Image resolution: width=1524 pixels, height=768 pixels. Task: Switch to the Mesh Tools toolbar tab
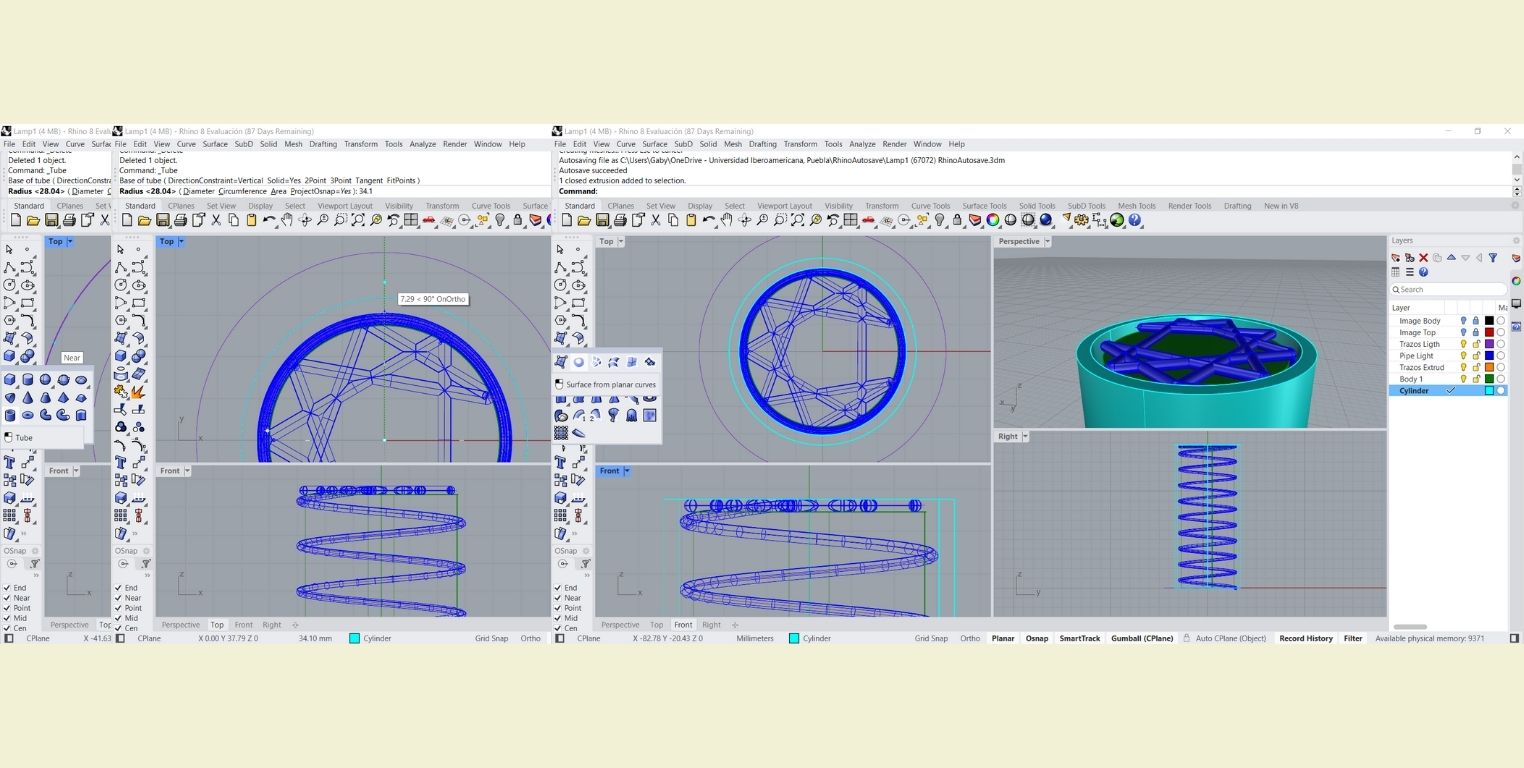(1136, 206)
